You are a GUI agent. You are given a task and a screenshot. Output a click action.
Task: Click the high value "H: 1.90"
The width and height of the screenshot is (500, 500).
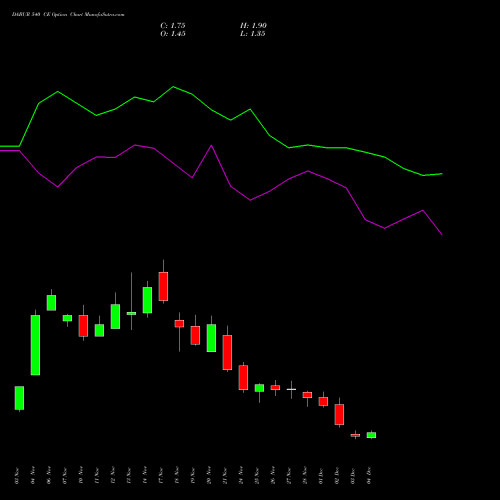[x=253, y=26]
